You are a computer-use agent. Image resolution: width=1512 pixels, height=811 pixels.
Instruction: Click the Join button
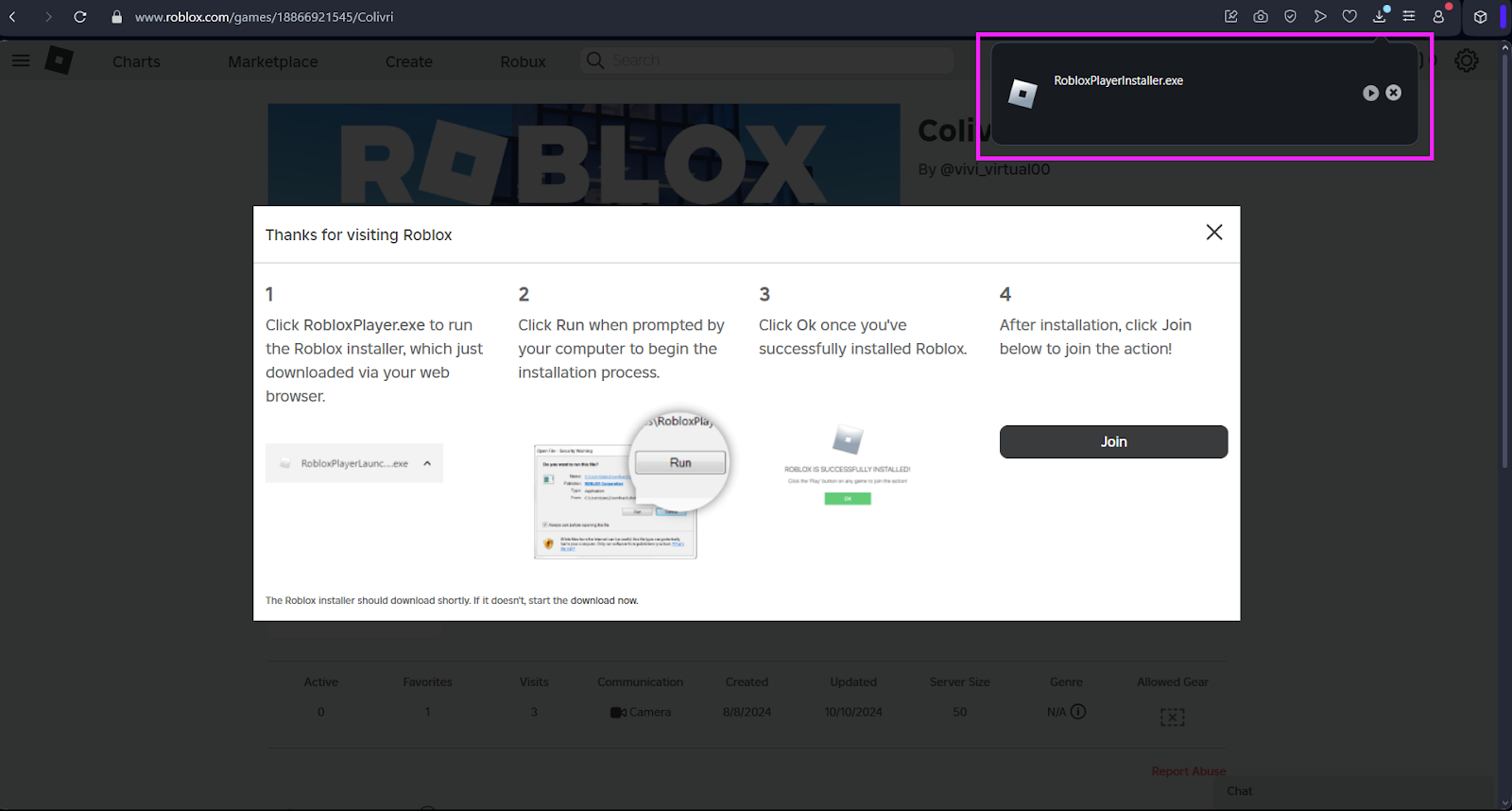point(1113,441)
